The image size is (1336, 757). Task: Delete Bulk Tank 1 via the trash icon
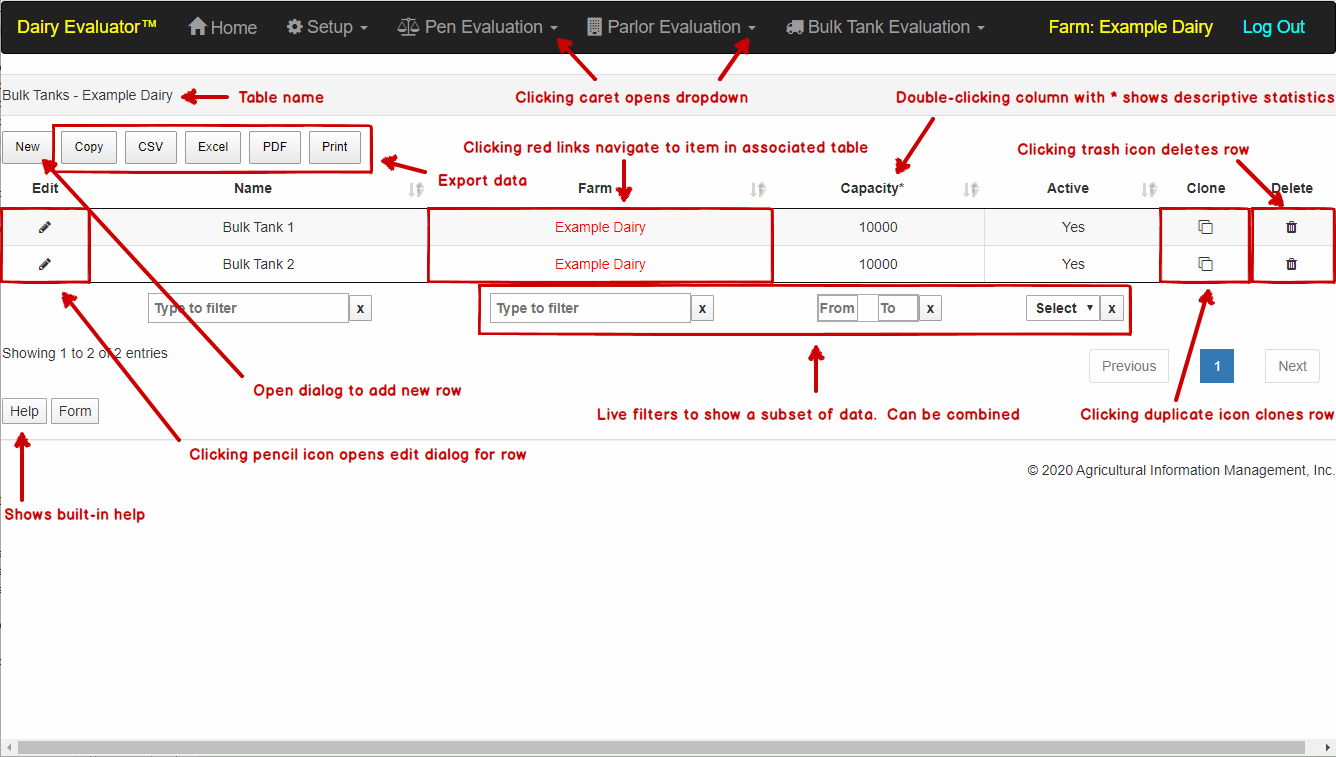(x=1291, y=227)
